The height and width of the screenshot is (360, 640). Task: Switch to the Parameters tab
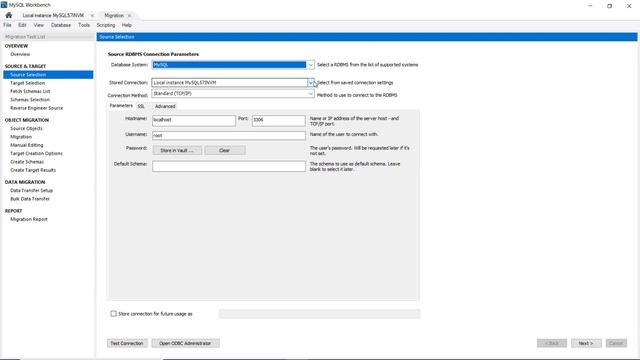[x=121, y=106]
